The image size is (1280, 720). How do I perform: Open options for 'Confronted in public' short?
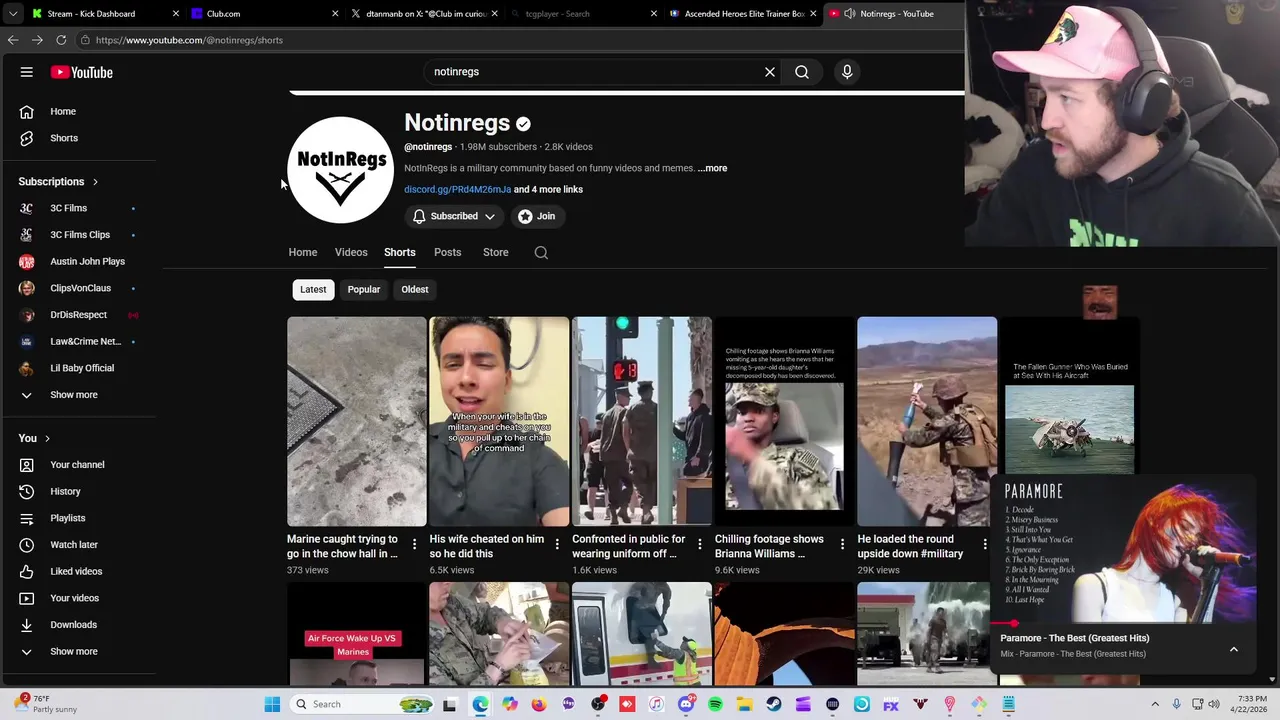700,545
